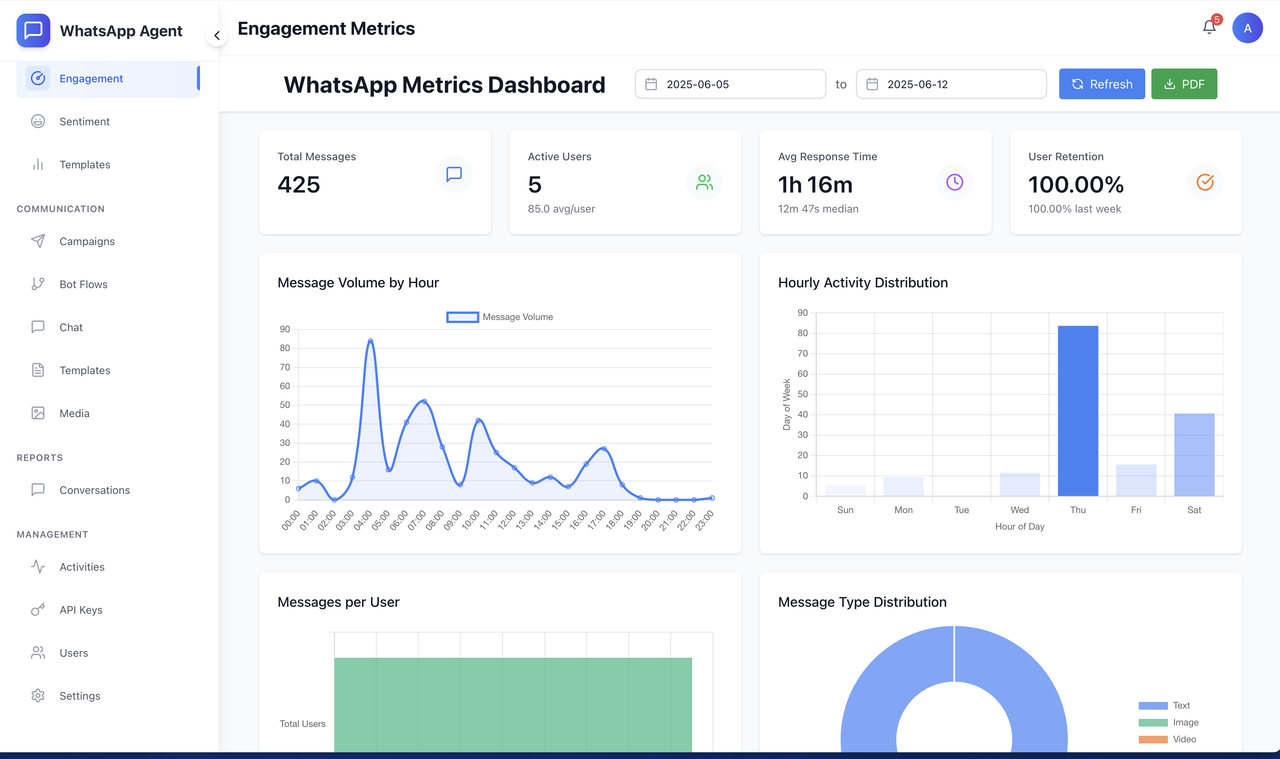This screenshot has height=759, width=1280.
Task: Click the Avg Response Time clock icon
Action: coord(955,182)
